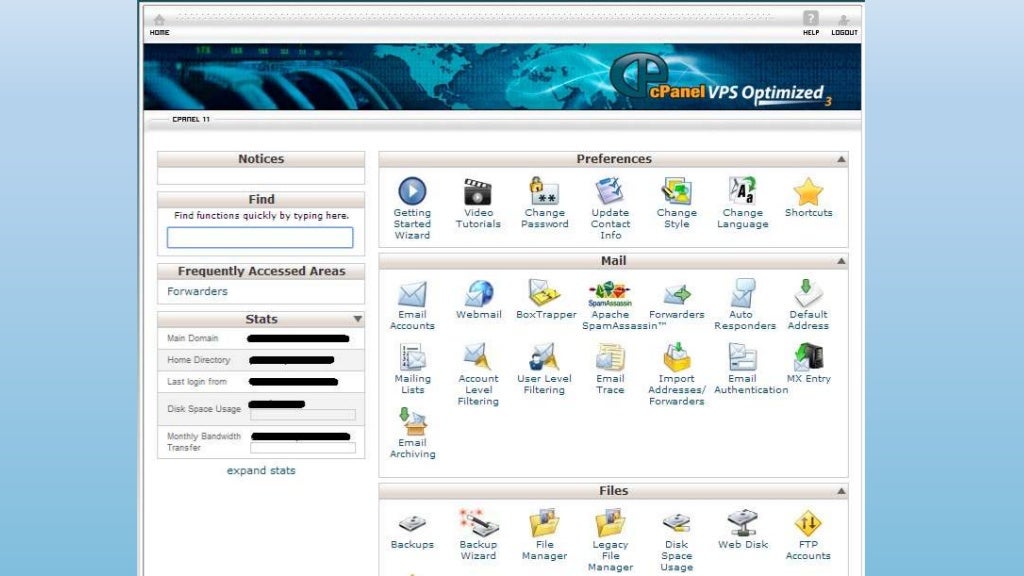Screen dimensions: 1024x576
Task: Open Mailing Lists
Action: [x=412, y=368]
